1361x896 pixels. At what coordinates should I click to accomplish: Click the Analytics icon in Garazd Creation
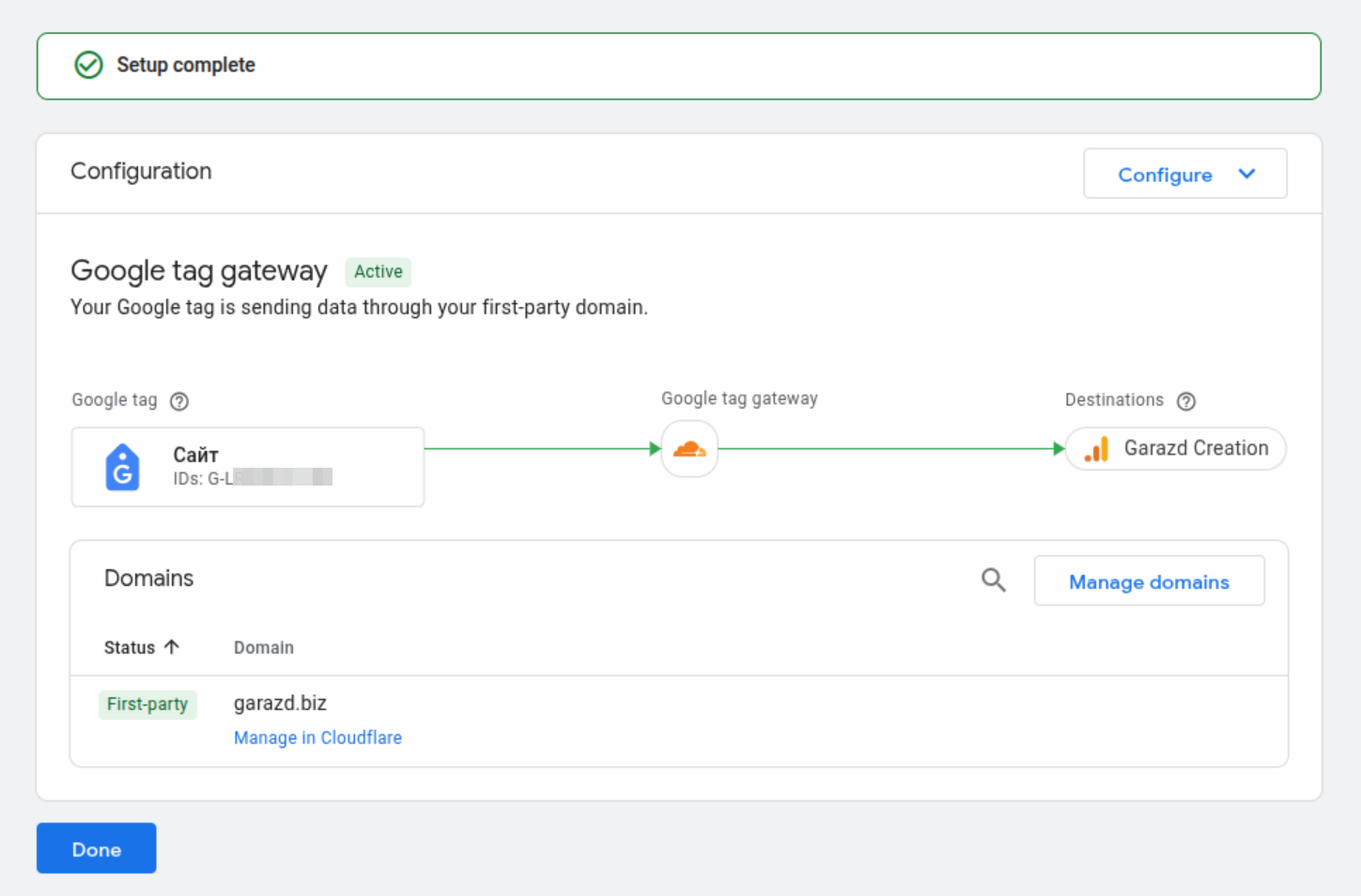[1096, 449]
